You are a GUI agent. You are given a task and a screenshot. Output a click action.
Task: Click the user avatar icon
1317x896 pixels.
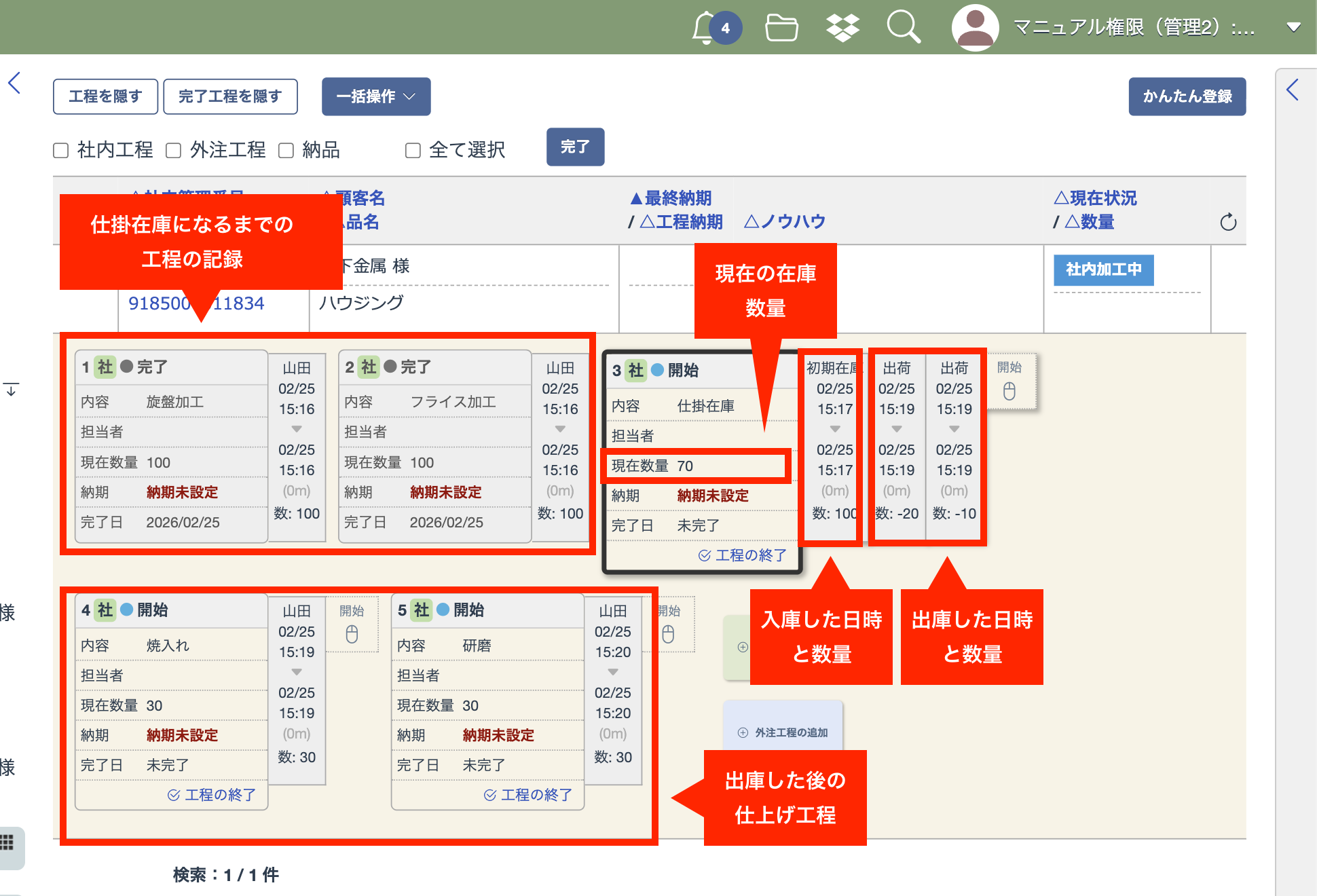(x=975, y=28)
